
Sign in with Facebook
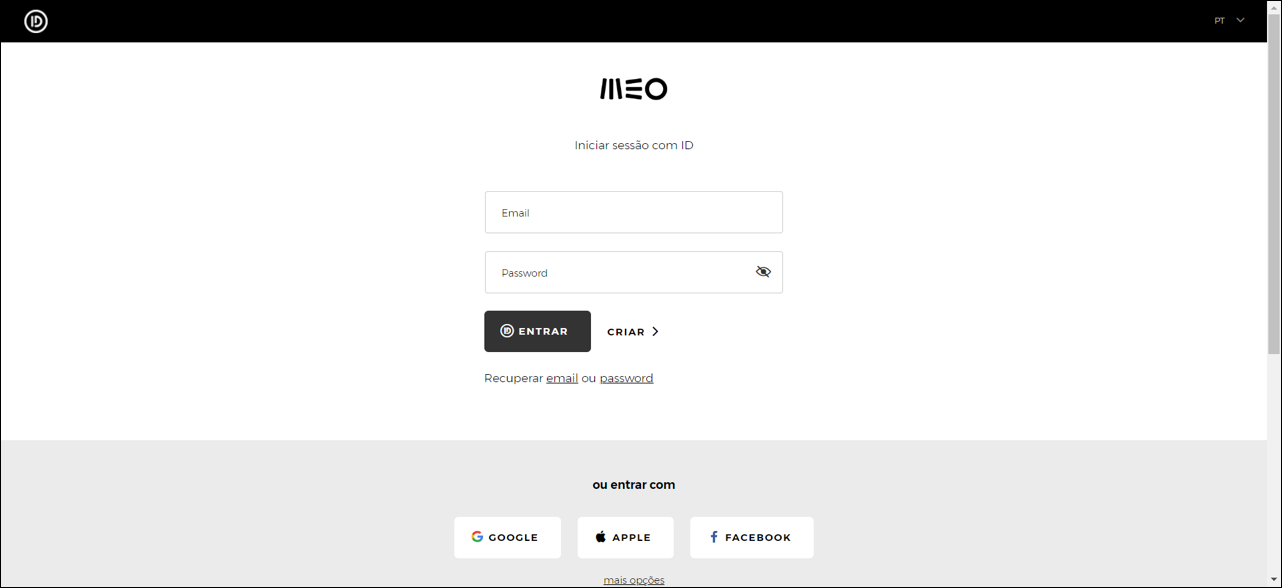(751, 536)
